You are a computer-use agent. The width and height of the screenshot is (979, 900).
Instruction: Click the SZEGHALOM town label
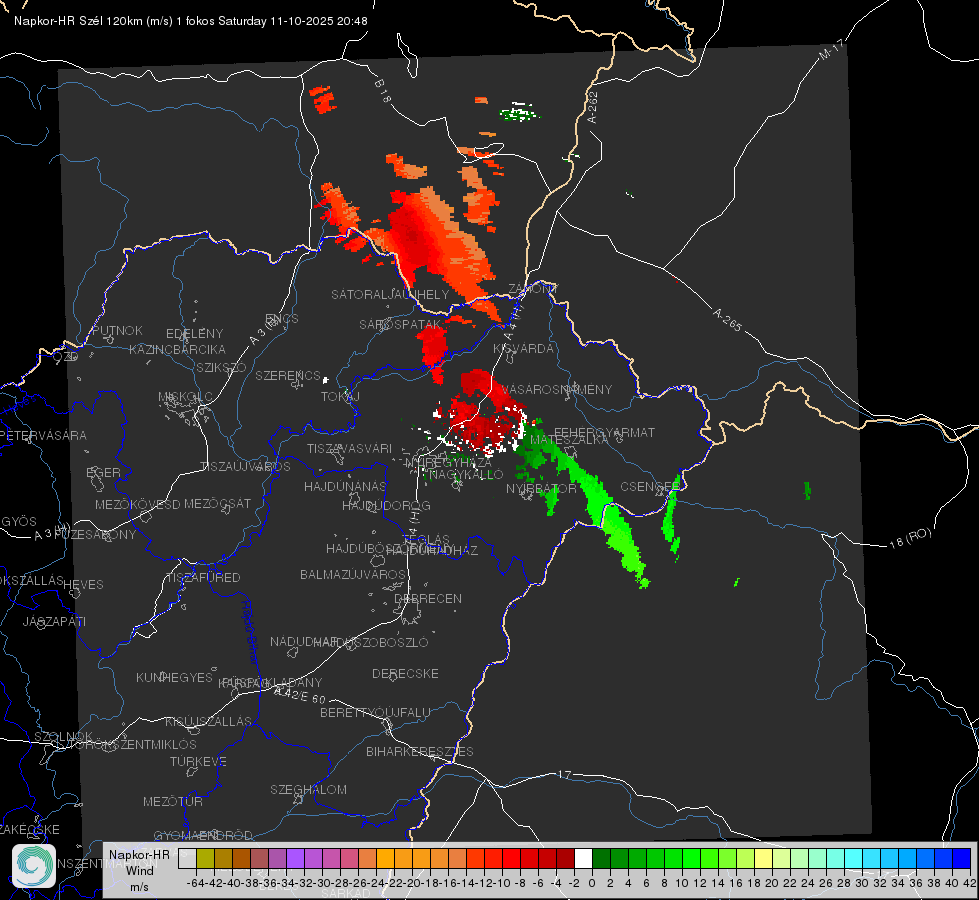(308, 789)
